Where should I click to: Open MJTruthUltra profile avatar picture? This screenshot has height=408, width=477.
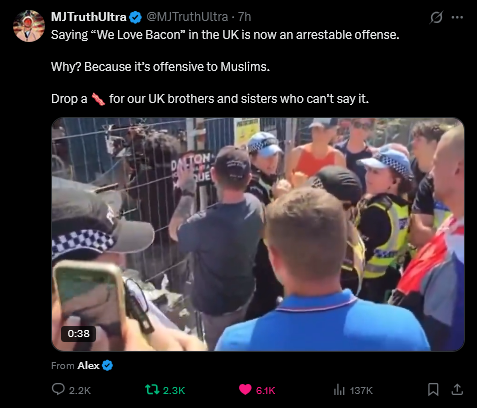coord(29,26)
